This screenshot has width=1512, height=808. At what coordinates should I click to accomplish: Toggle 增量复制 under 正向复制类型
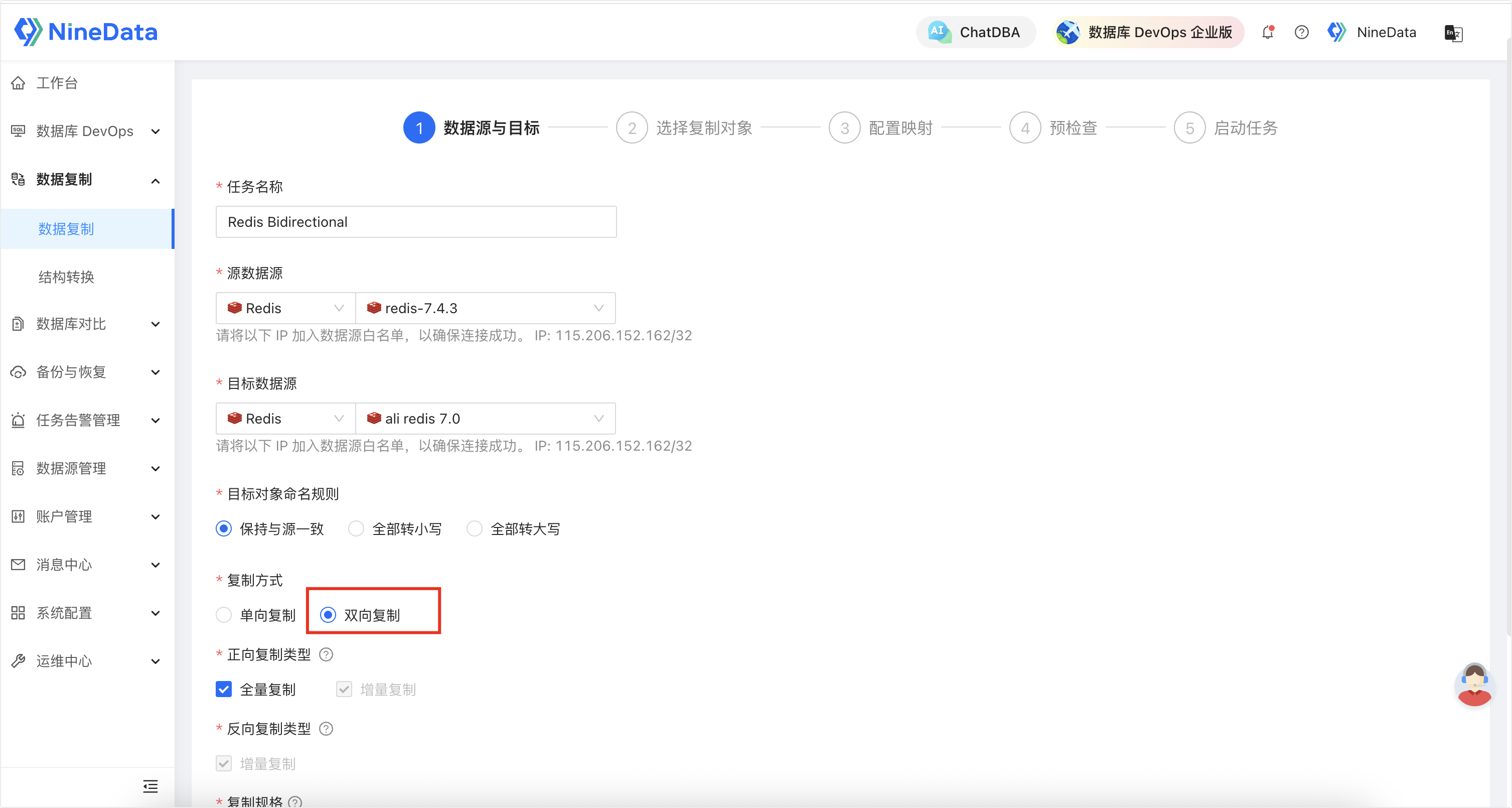pyautogui.click(x=344, y=690)
